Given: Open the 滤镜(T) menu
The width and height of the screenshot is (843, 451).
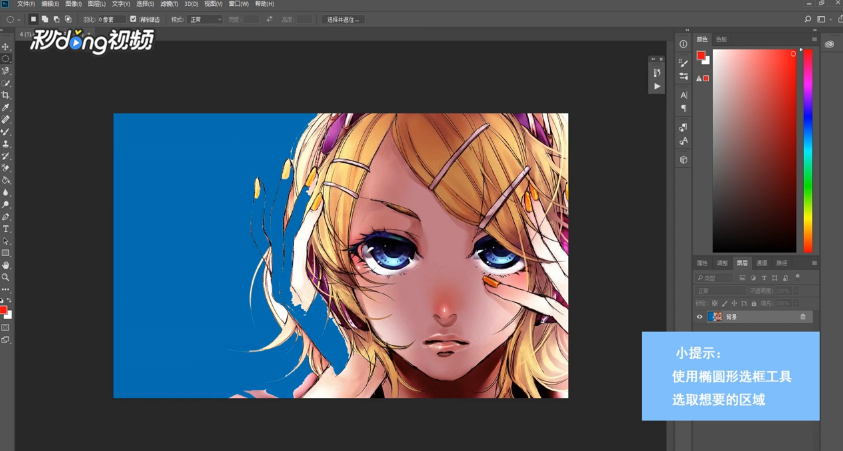Looking at the screenshot, I should point(169,4).
